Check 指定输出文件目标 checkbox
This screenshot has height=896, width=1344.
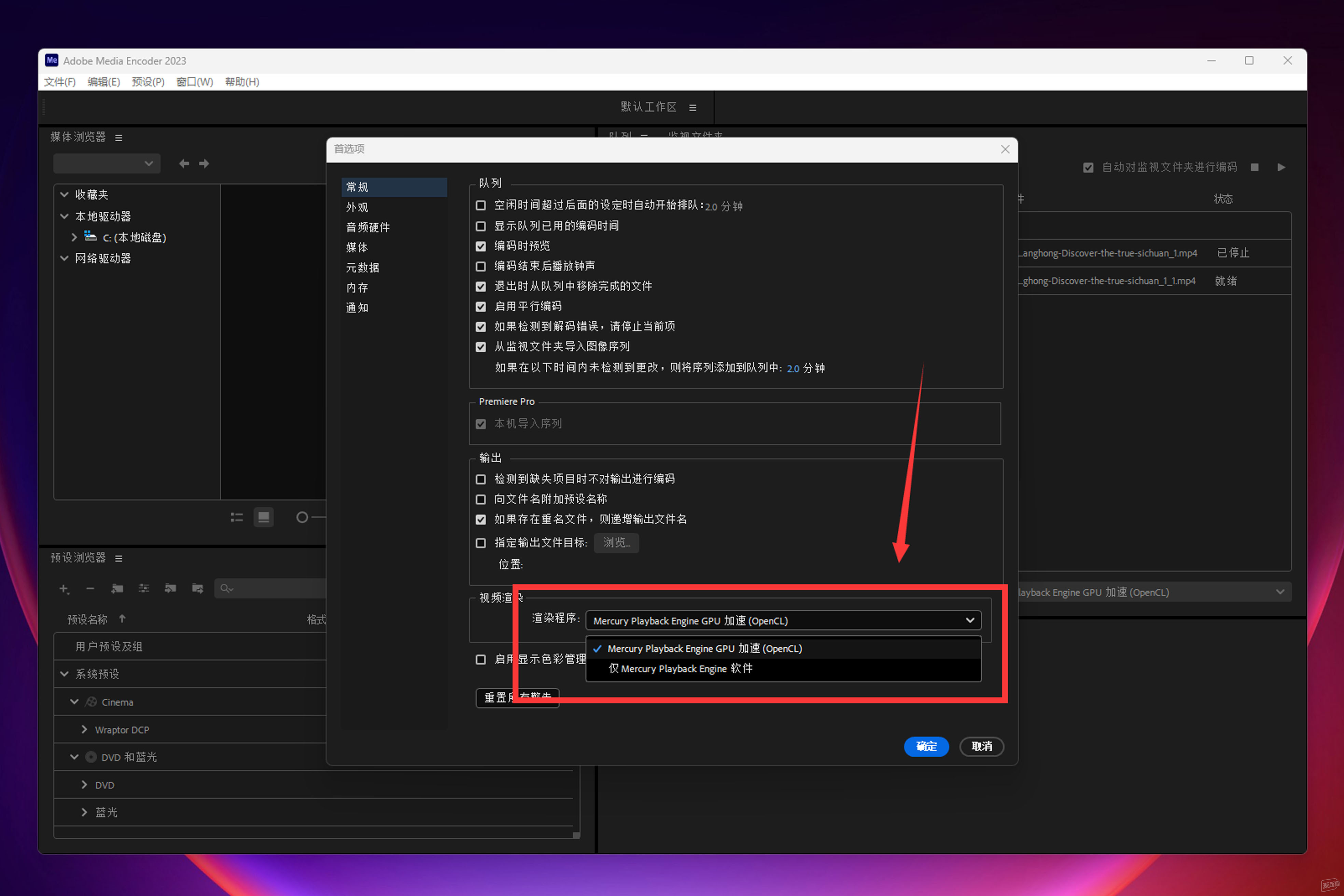coord(481,543)
